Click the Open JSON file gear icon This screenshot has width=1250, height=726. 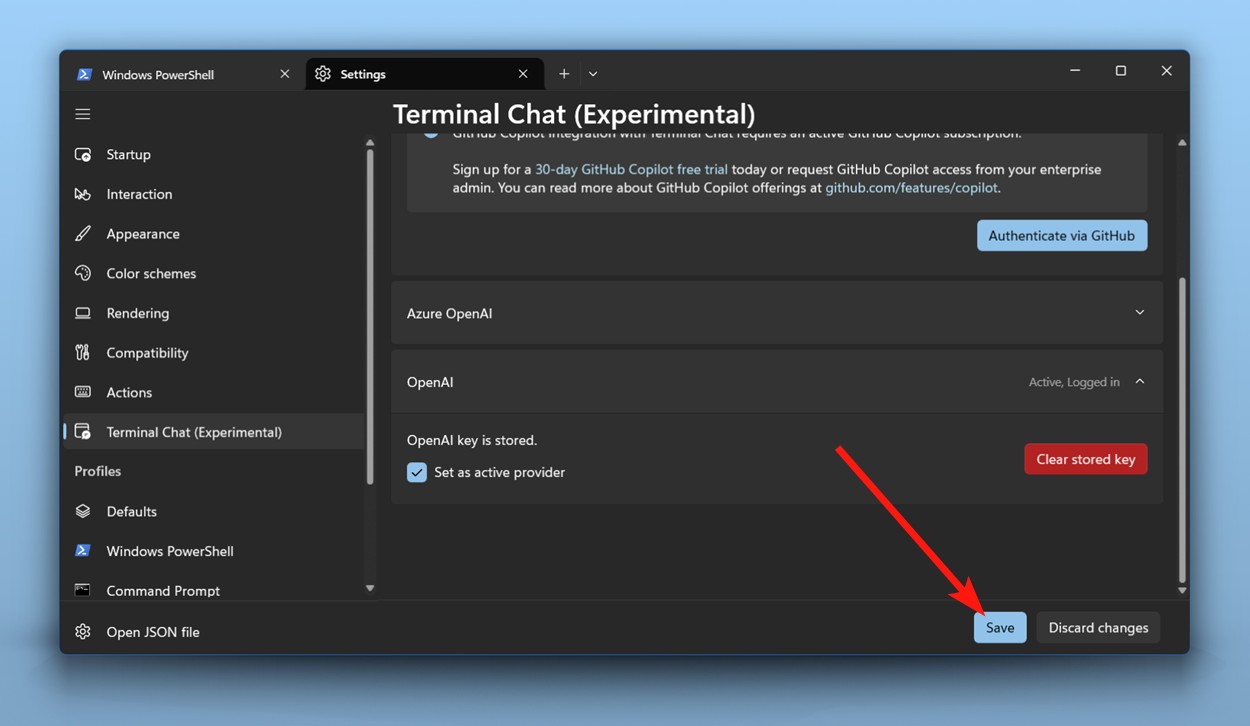point(82,631)
